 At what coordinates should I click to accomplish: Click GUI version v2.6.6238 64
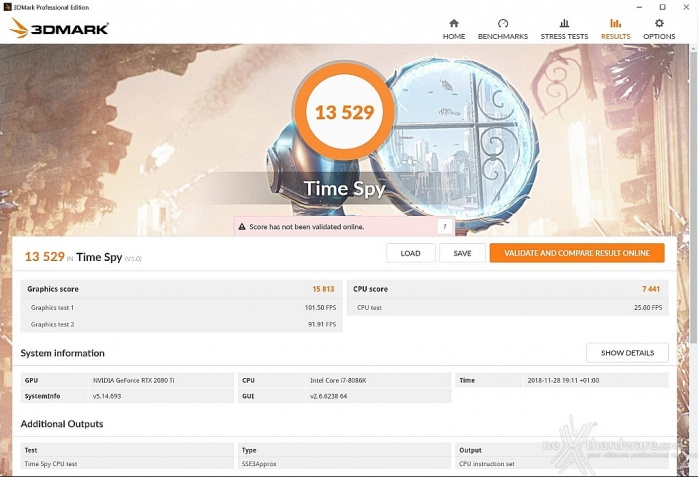(x=329, y=396)
